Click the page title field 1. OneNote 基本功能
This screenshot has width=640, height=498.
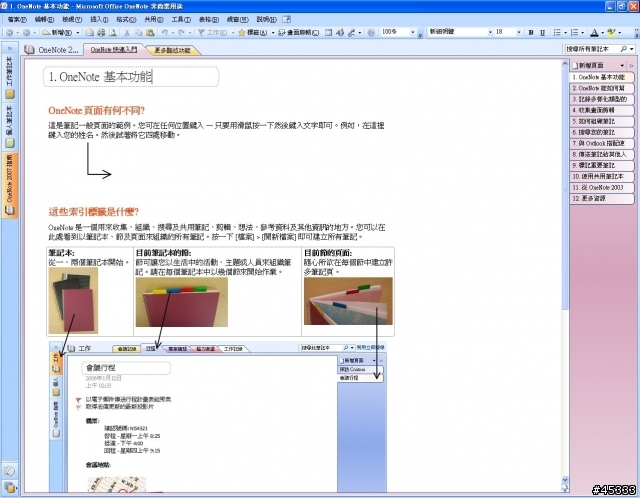click(131, 77)
